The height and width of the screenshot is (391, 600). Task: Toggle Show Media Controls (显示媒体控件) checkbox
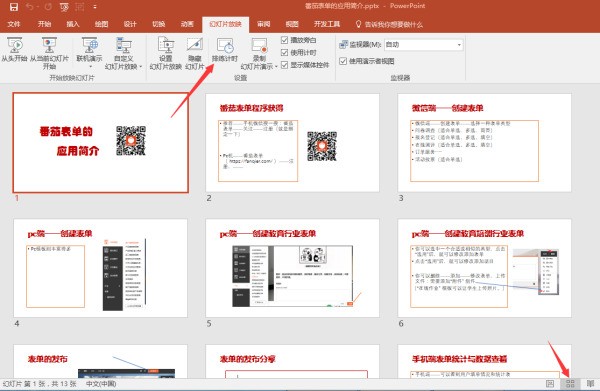tap(284, 65)
